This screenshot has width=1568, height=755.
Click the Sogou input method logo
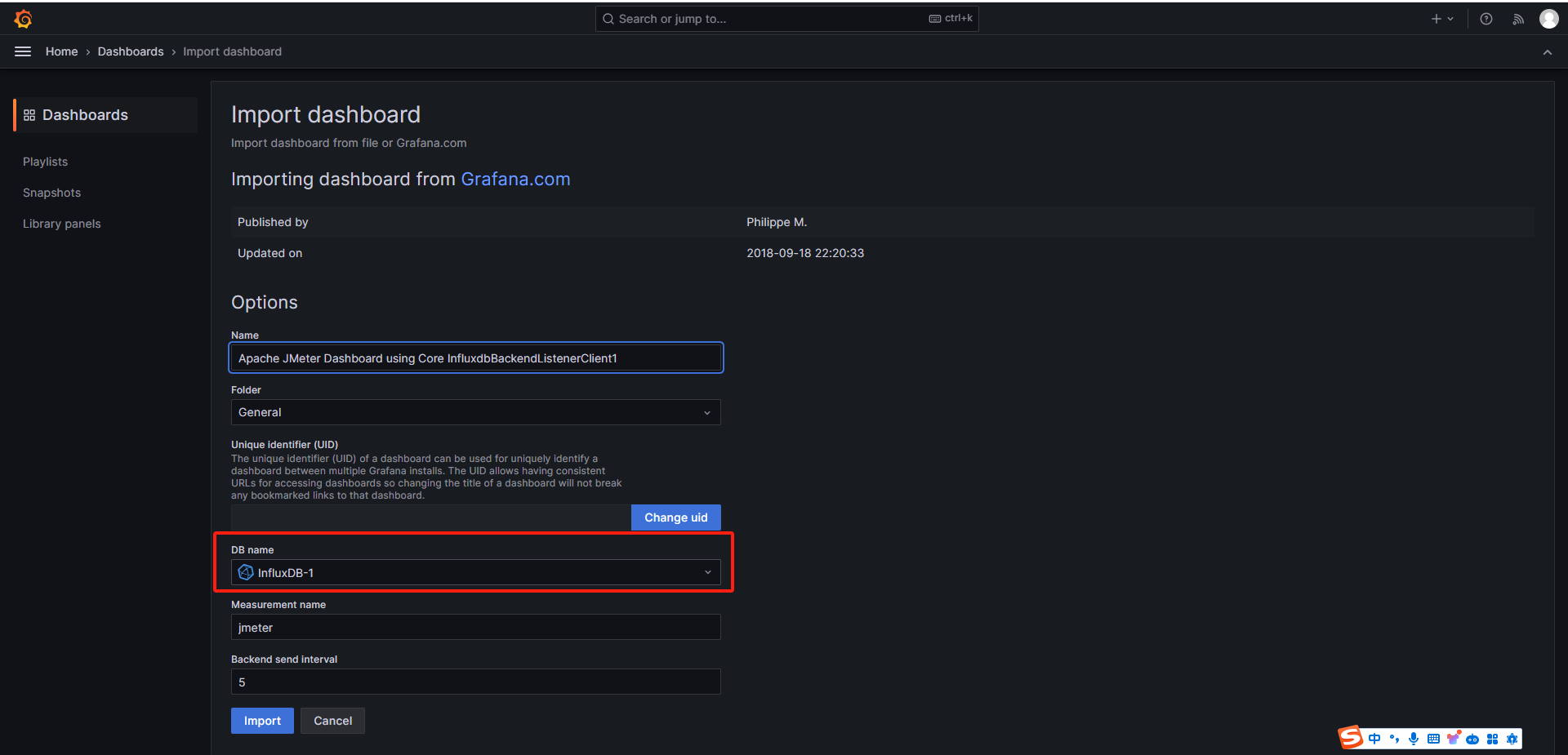[1351, 738]
